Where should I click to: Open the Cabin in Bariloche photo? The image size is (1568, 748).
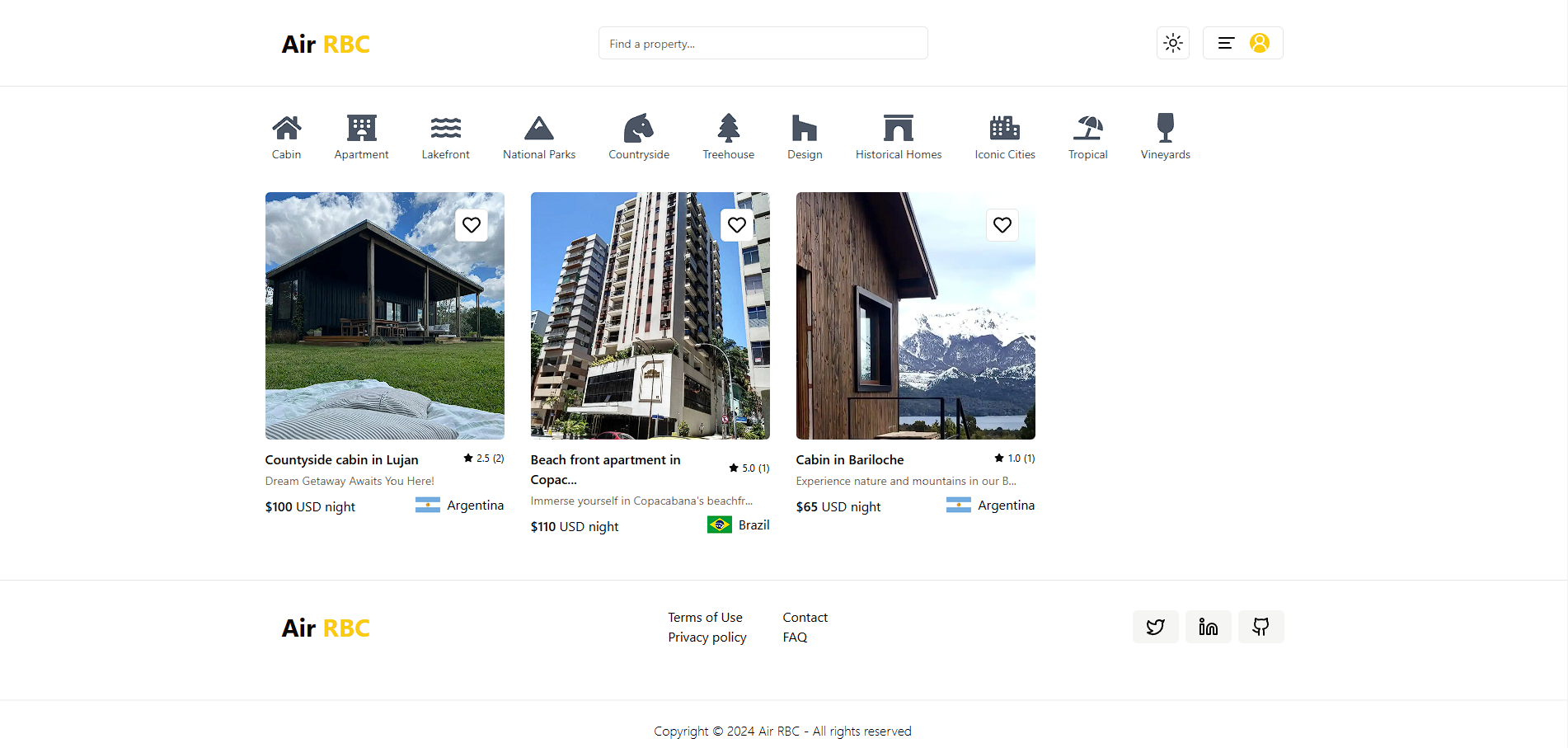(915, 330)
